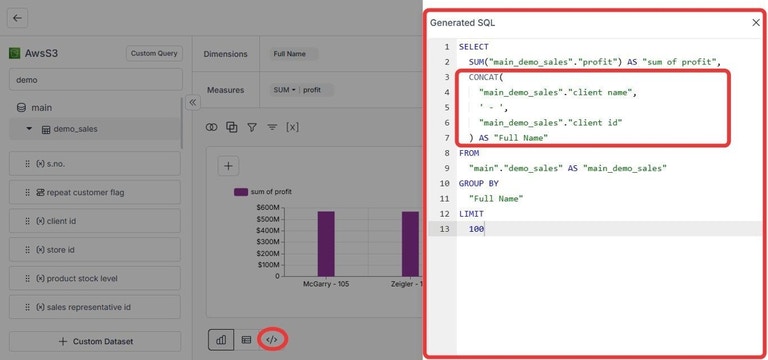The image size is (768, 360).
Task: Click the sum of profit legend swatch
Action: click(x=241, y=192)
